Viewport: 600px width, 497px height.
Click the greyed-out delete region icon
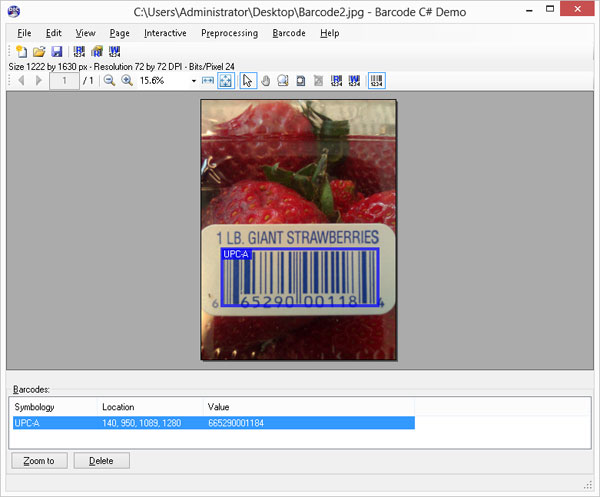coord(318,80)
